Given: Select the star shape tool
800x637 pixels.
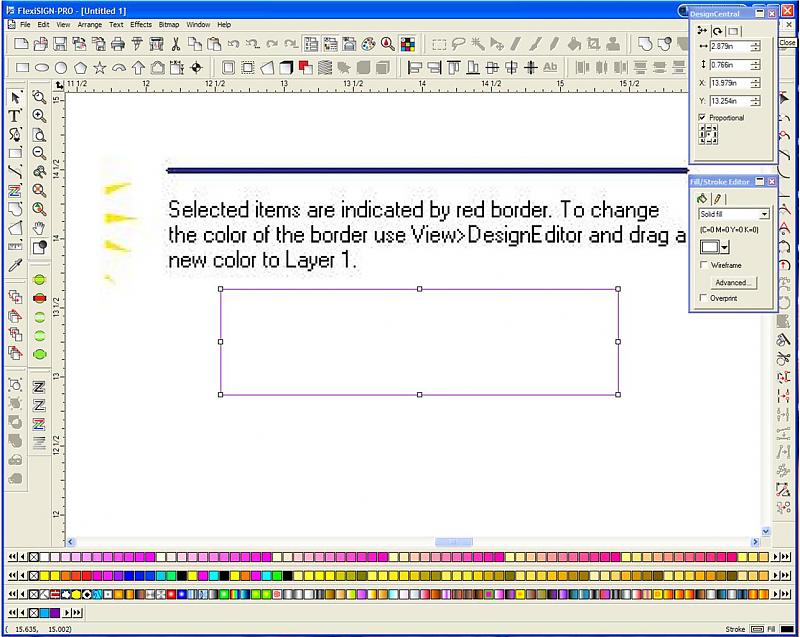Looking at the screenshot, I should coord(99,67).
